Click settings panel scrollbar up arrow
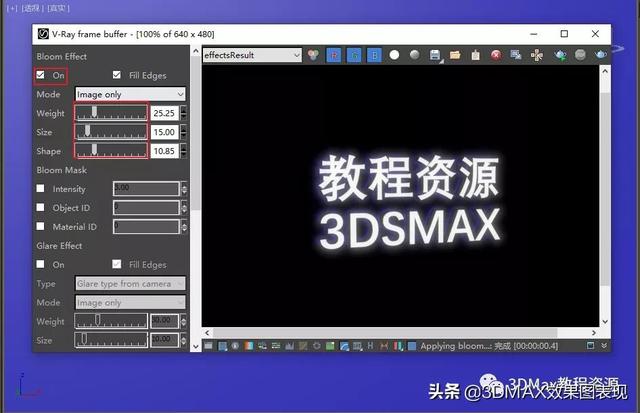The width and height of the screenshot is (640, 413). coord(196,51)
